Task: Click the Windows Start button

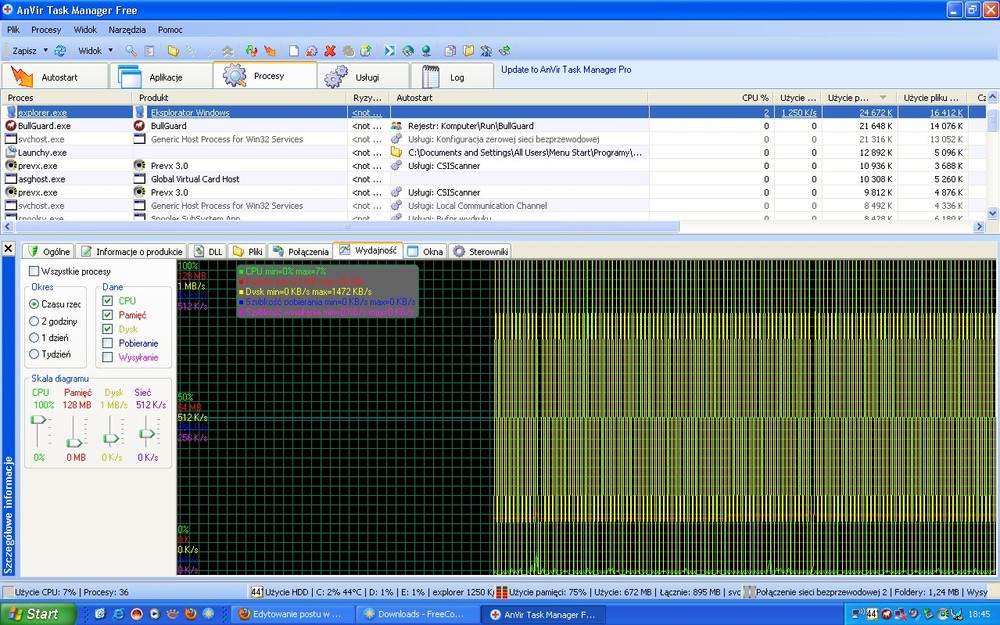Action: coord(38,614)
